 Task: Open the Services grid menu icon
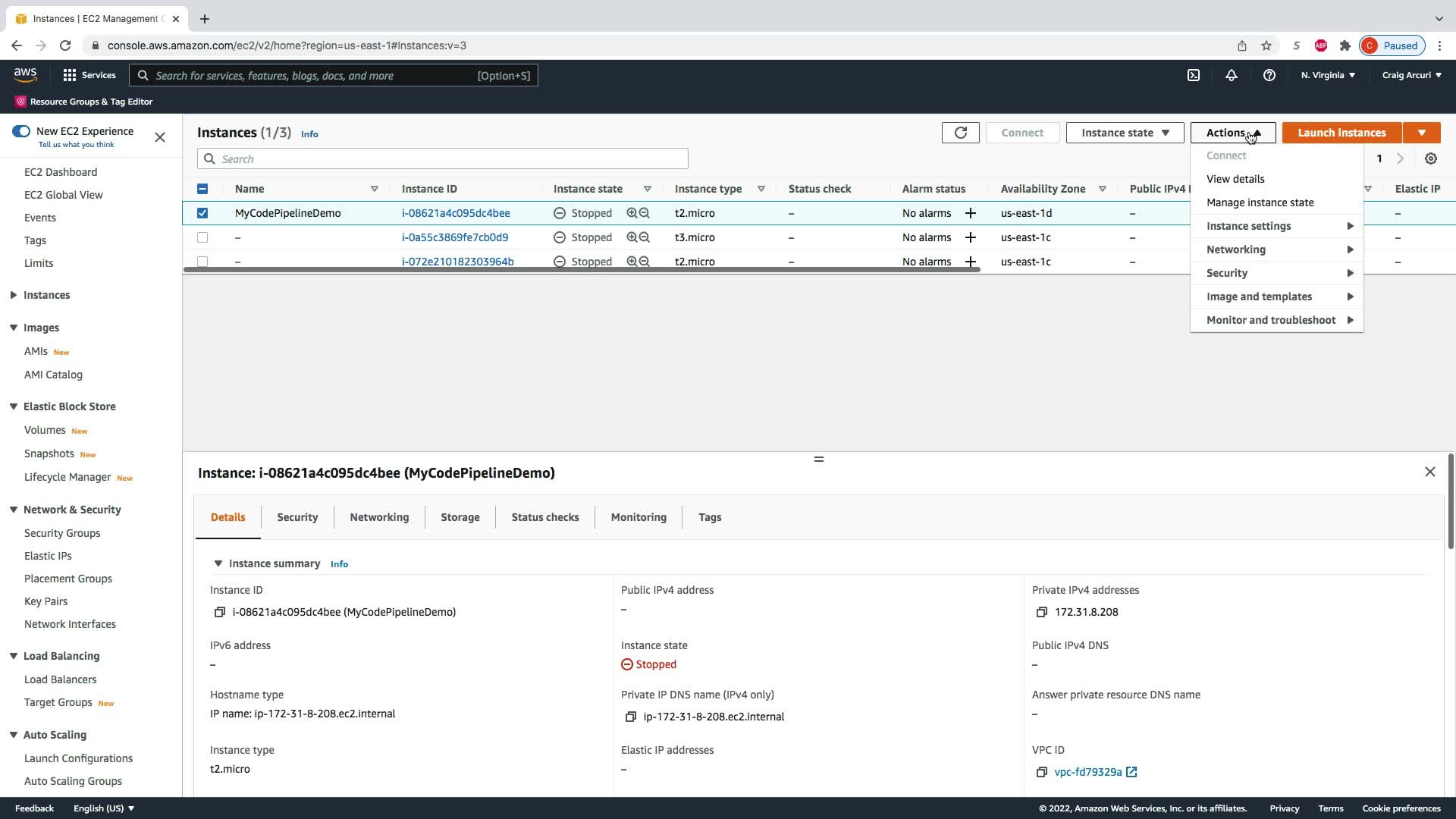(x=70, y=75)
